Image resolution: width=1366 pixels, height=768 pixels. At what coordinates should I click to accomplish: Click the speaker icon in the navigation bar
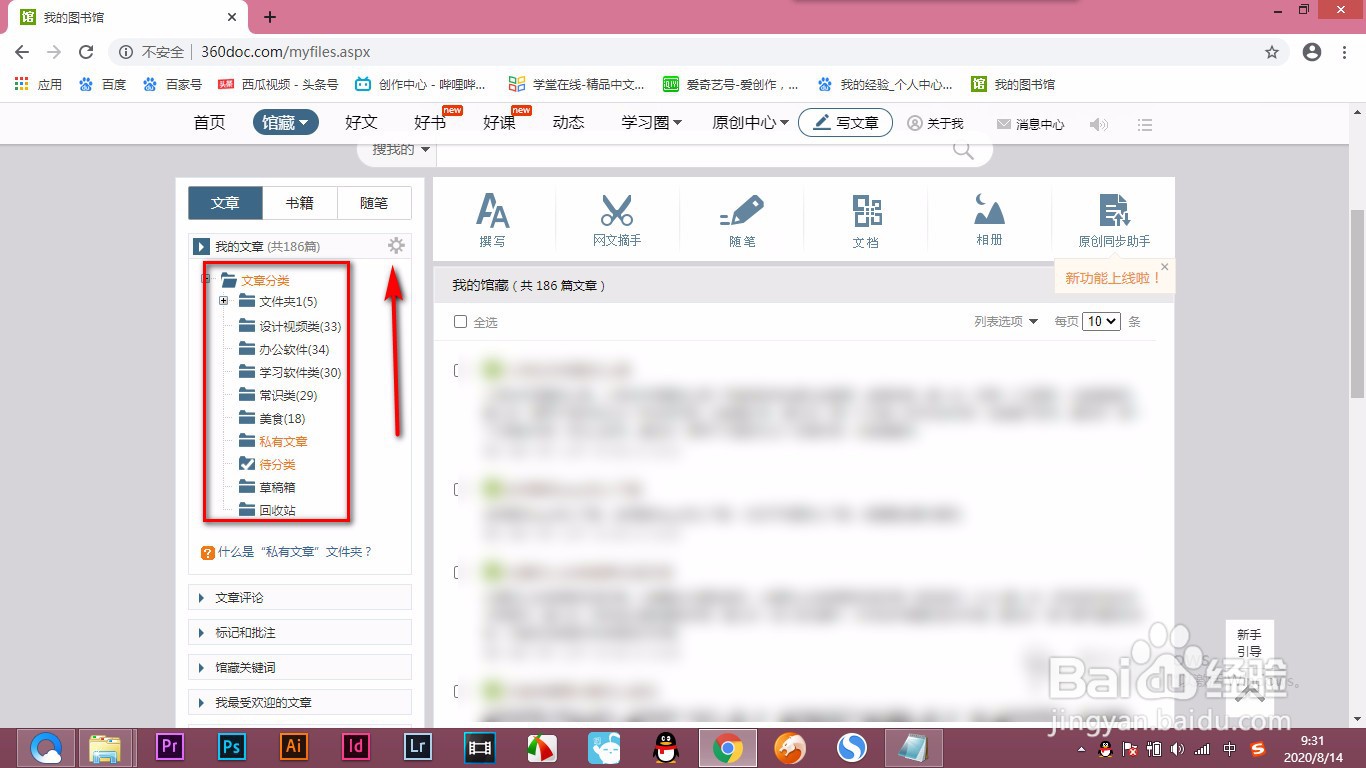[1100, 123]
